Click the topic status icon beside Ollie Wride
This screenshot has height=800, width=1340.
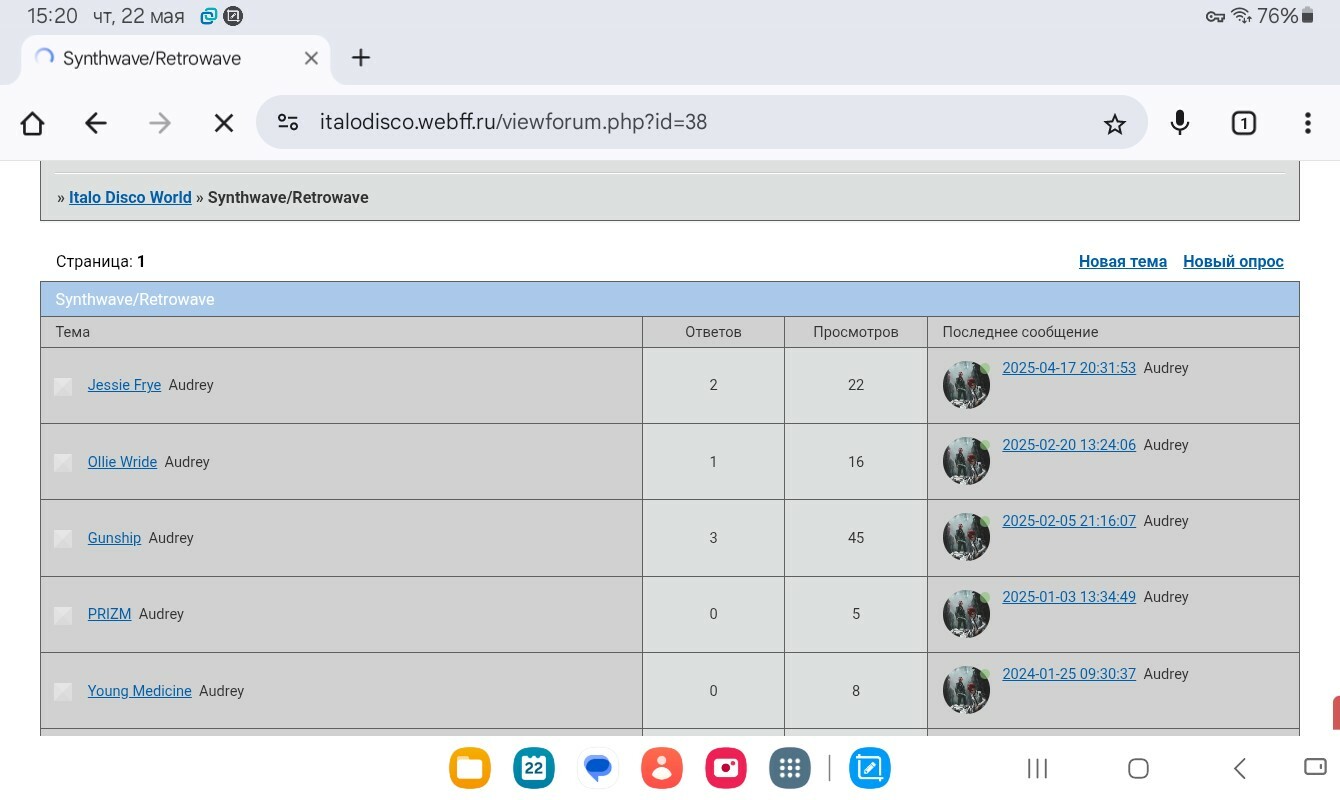click(x=63, y=463)
